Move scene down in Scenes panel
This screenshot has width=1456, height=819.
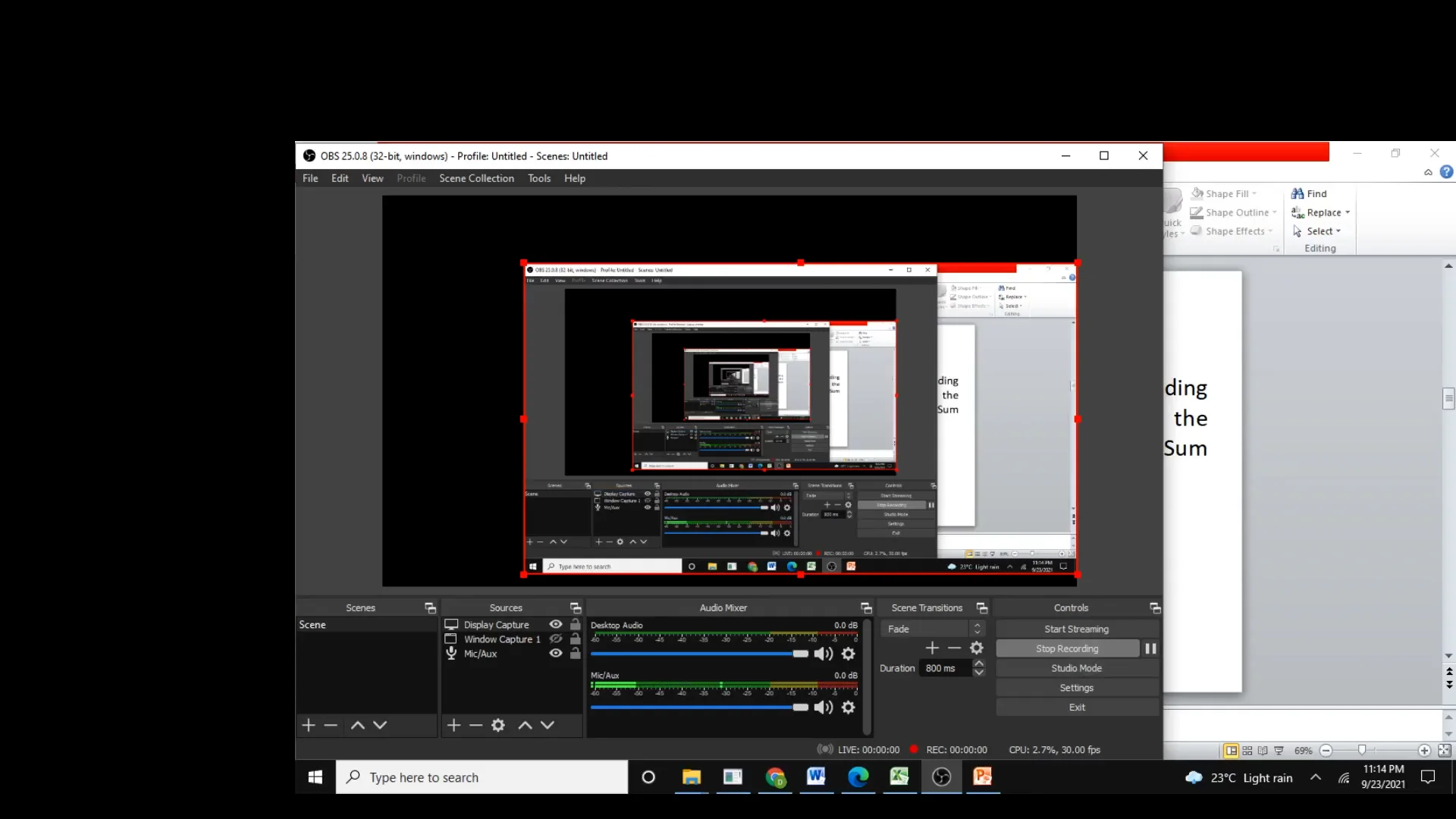[380, 726]
